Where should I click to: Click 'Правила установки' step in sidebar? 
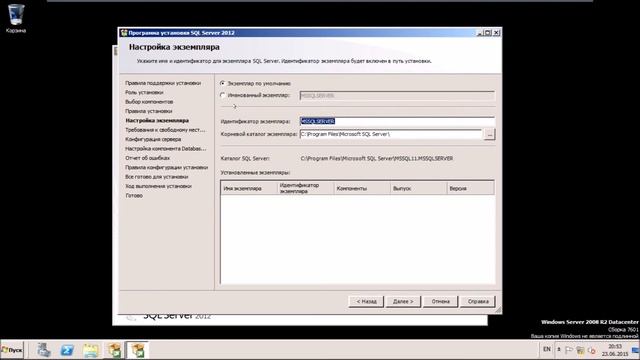pyautogui.click(x=149, y=111)
